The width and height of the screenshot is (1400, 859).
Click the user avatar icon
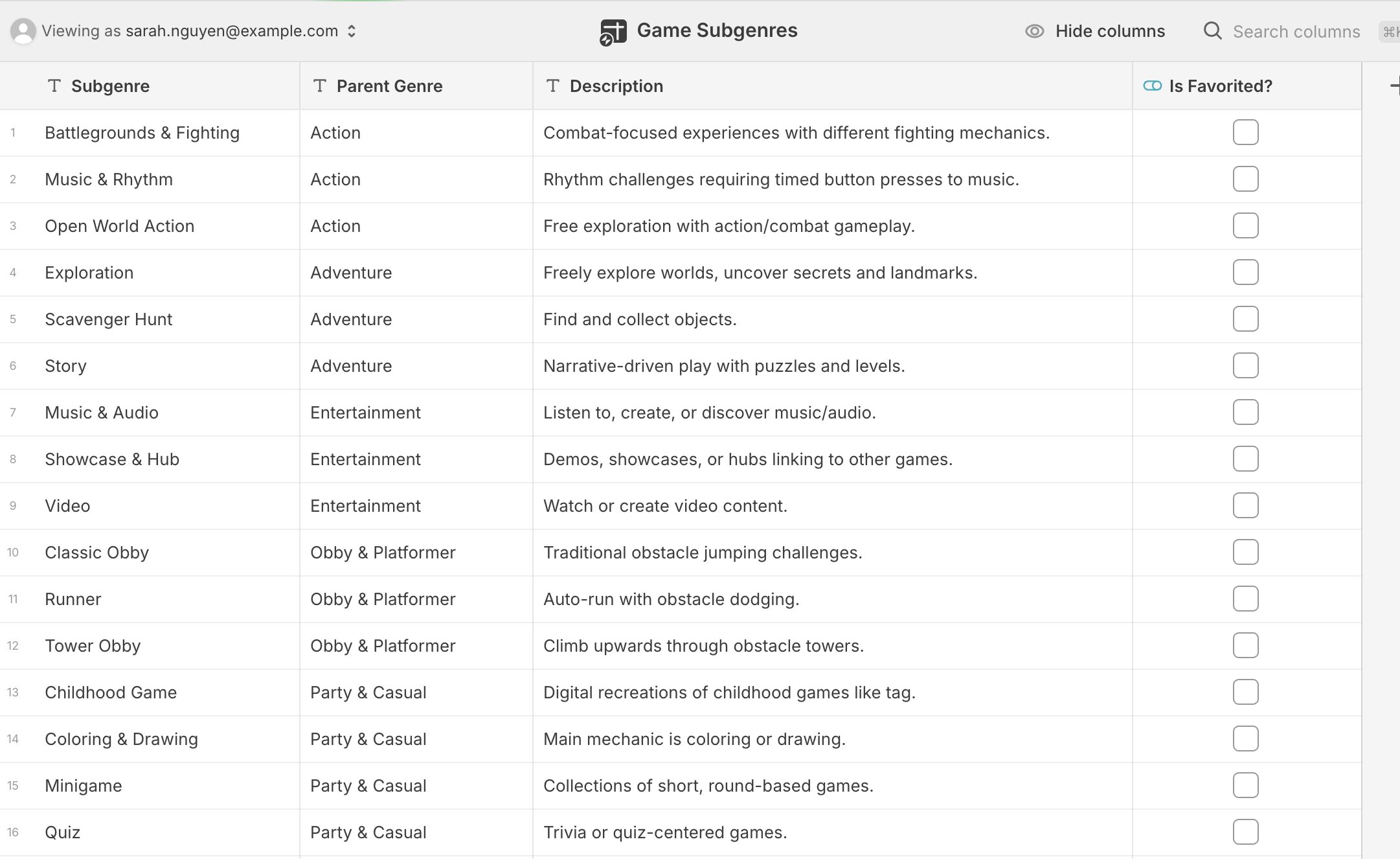23,31
